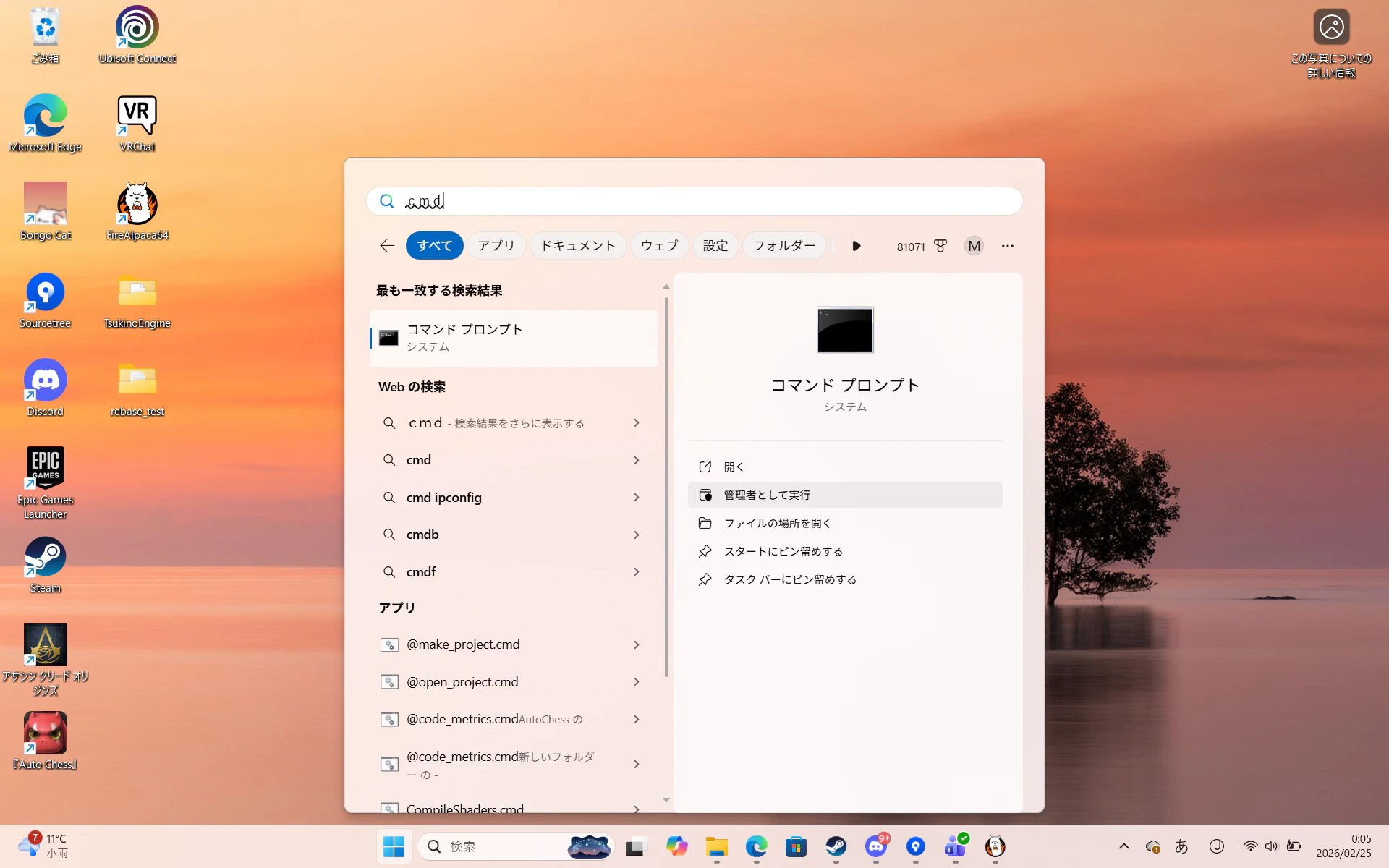This screenshot has width=1389, height=868.
Task: Open Copilot from the taskbar
Action: click(677, 846)
